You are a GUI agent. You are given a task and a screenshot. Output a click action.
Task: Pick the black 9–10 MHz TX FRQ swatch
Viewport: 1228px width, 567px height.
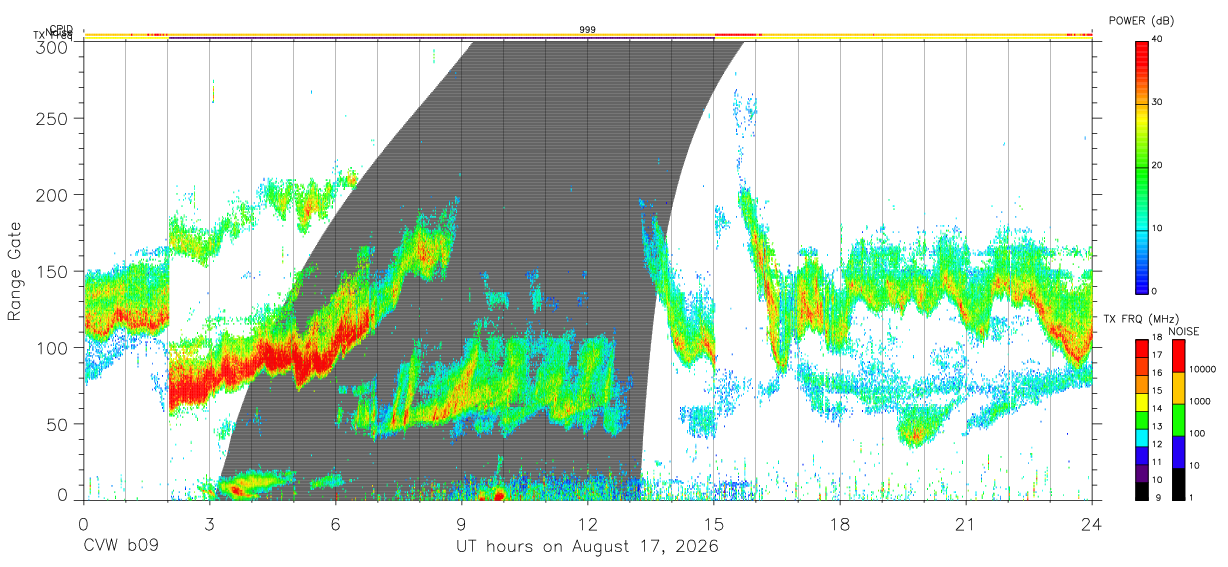(1141, 489)
